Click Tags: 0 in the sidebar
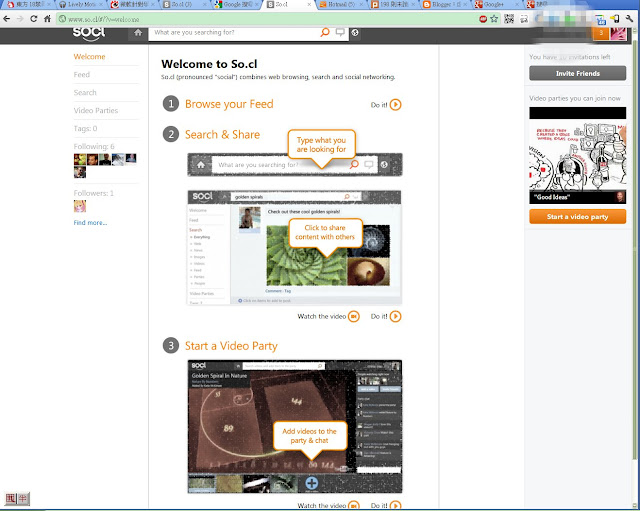640x511 pixels. click(x=85, y=129)
